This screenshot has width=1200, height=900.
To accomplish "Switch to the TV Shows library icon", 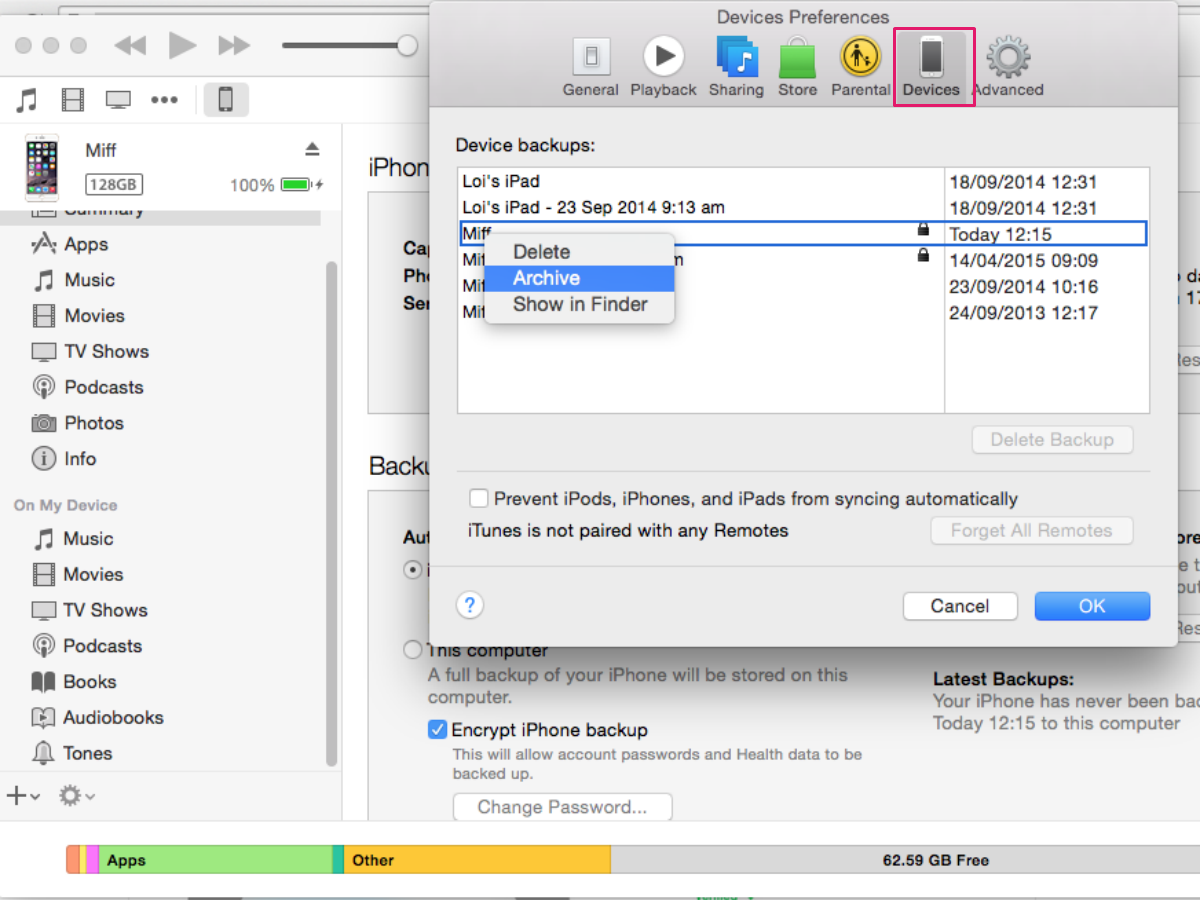I will pos(118,100).
